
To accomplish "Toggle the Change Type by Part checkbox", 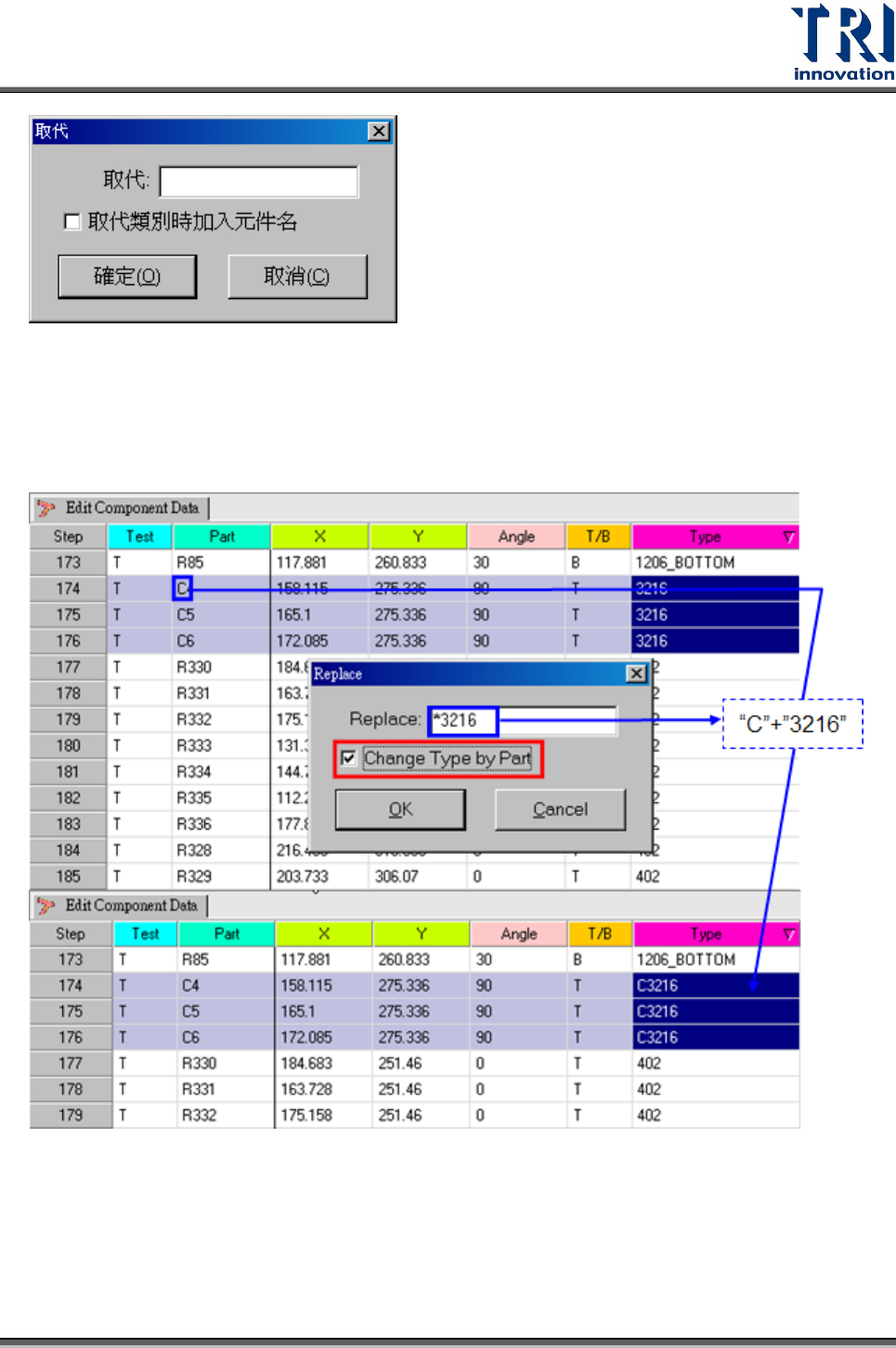I will click(x=348, y=758).
